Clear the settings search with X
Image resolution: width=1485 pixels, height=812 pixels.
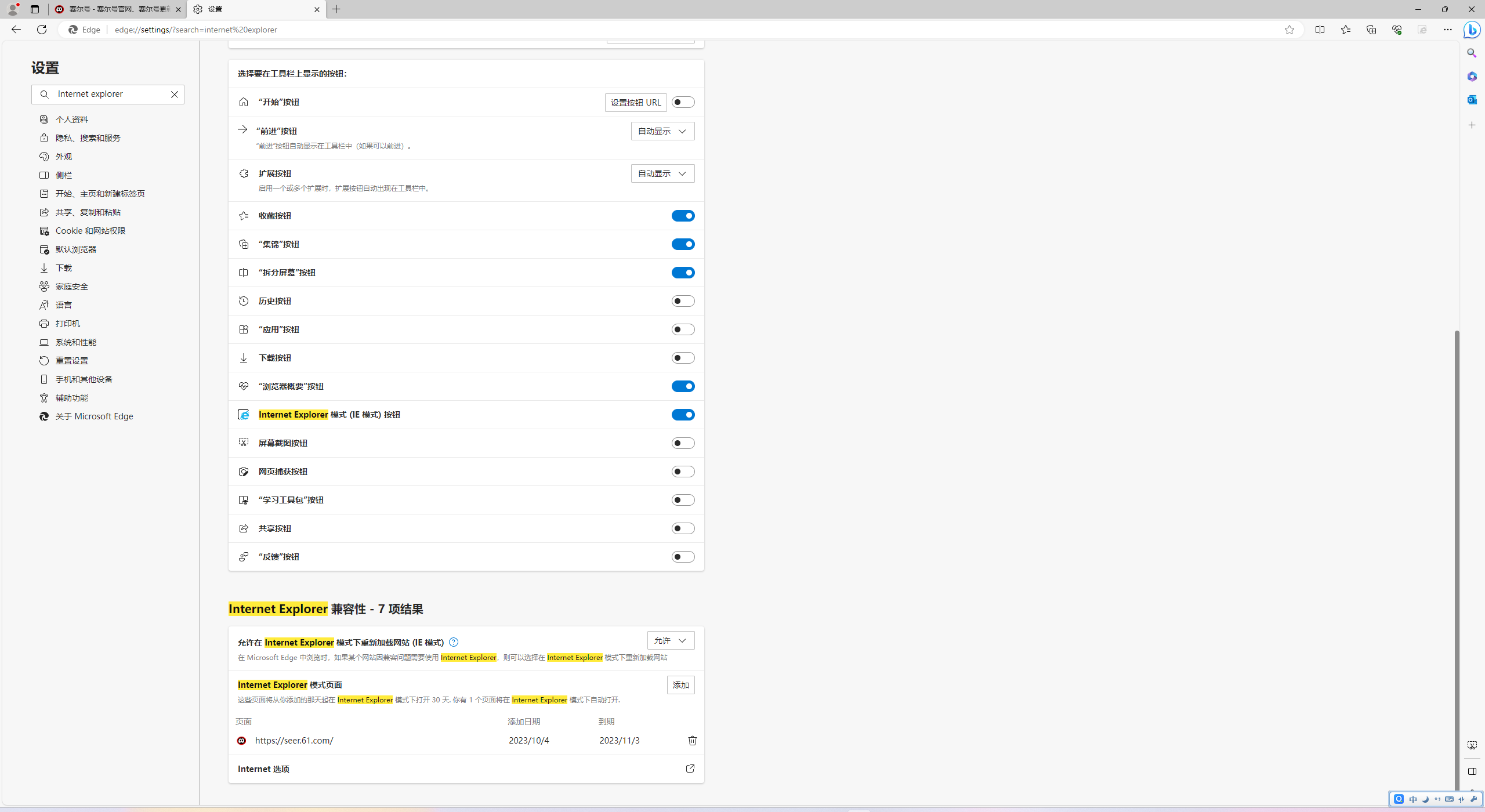[174, 94]
